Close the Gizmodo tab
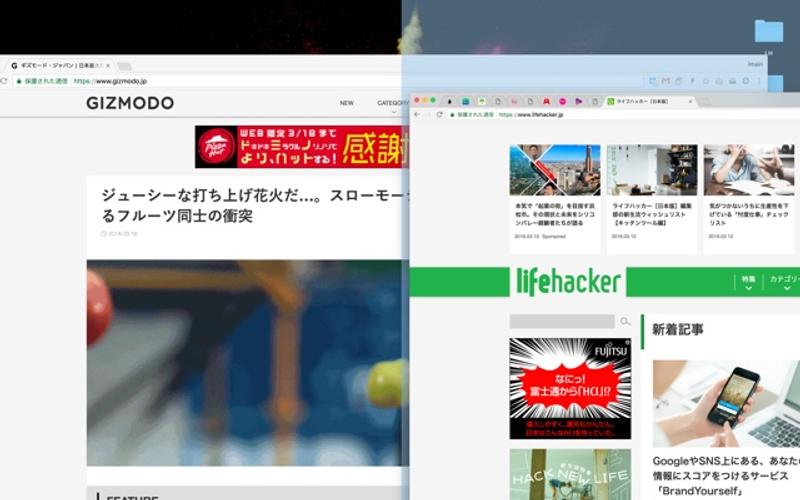This screenshot has height=500, width=800. click(x=108, y=66)
